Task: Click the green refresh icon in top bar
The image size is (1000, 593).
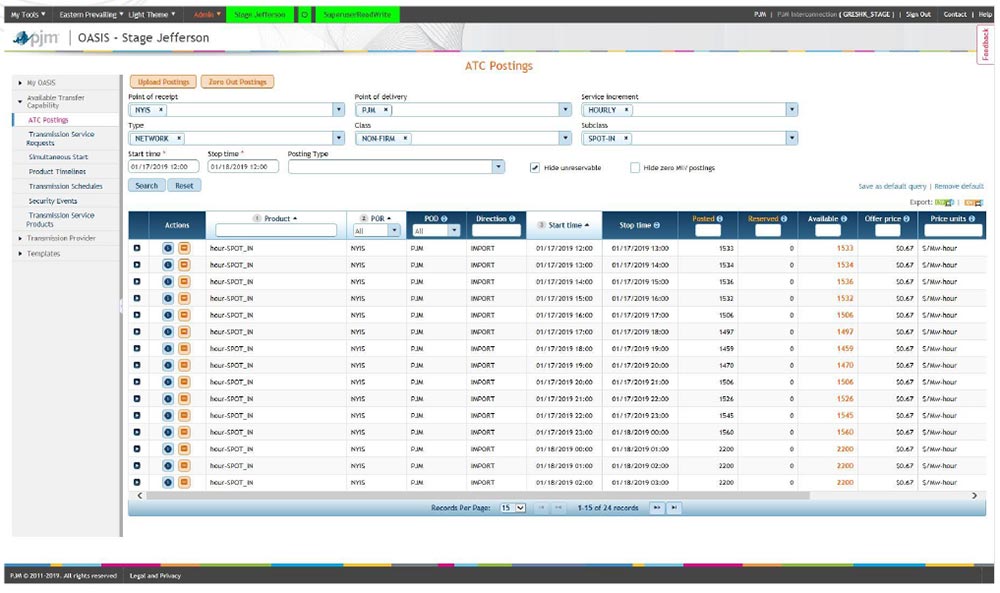Action: [304, 15]
